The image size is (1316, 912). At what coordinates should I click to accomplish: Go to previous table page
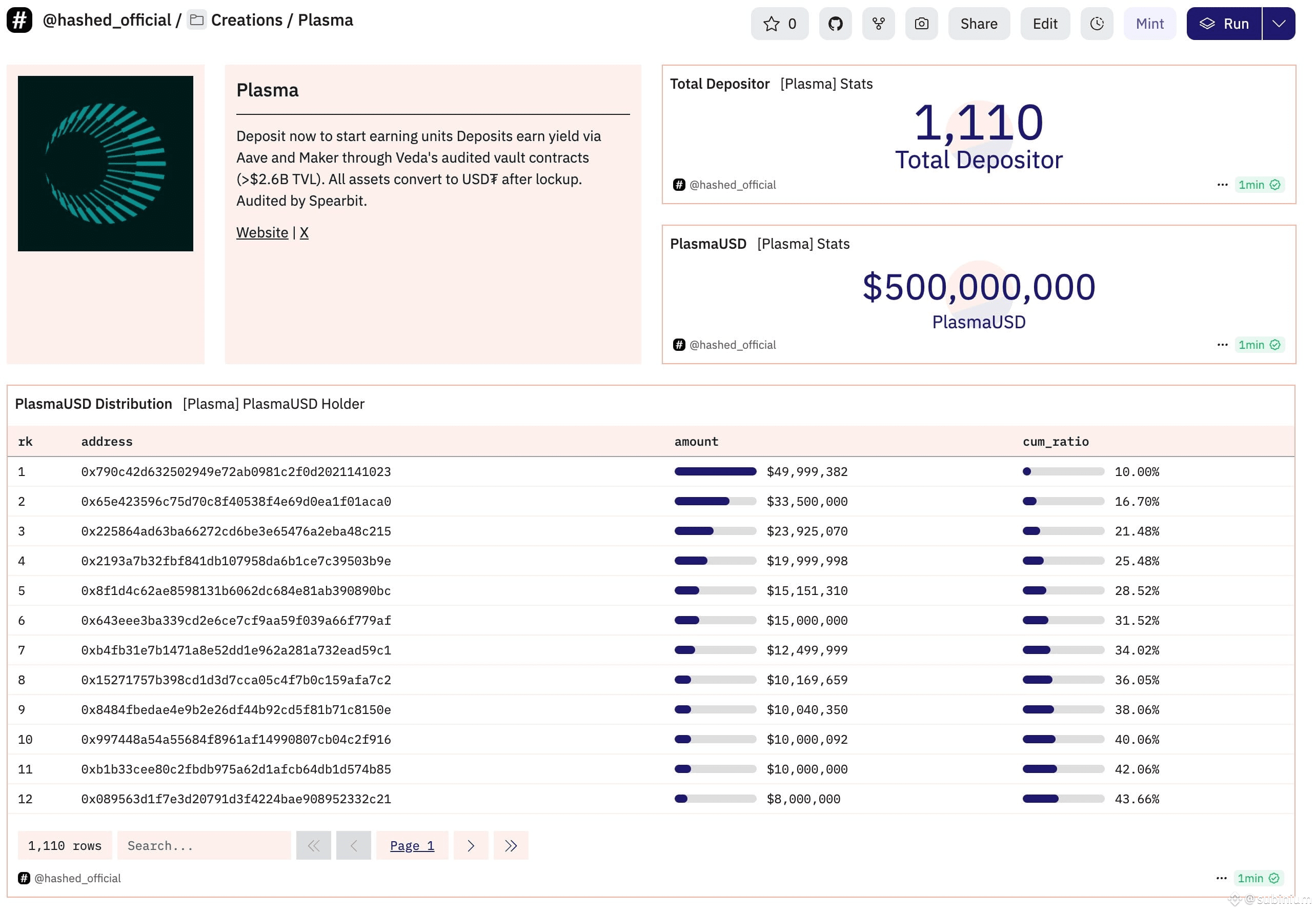(354, 846)
